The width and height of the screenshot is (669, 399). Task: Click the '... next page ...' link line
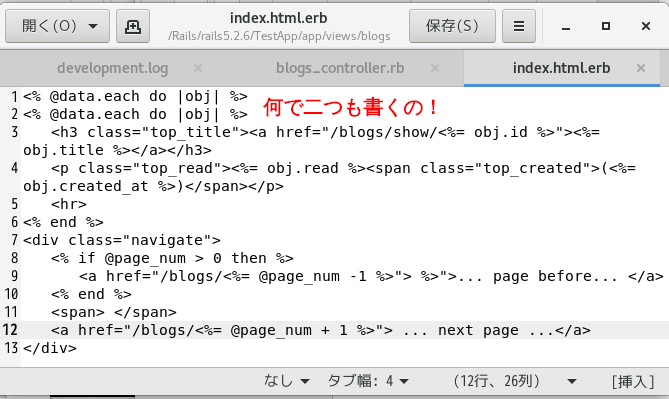(x=321, y=330)
